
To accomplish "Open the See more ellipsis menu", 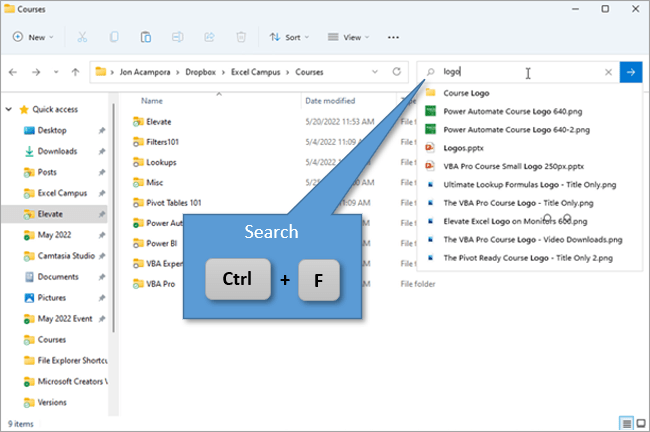I will 394,37.
